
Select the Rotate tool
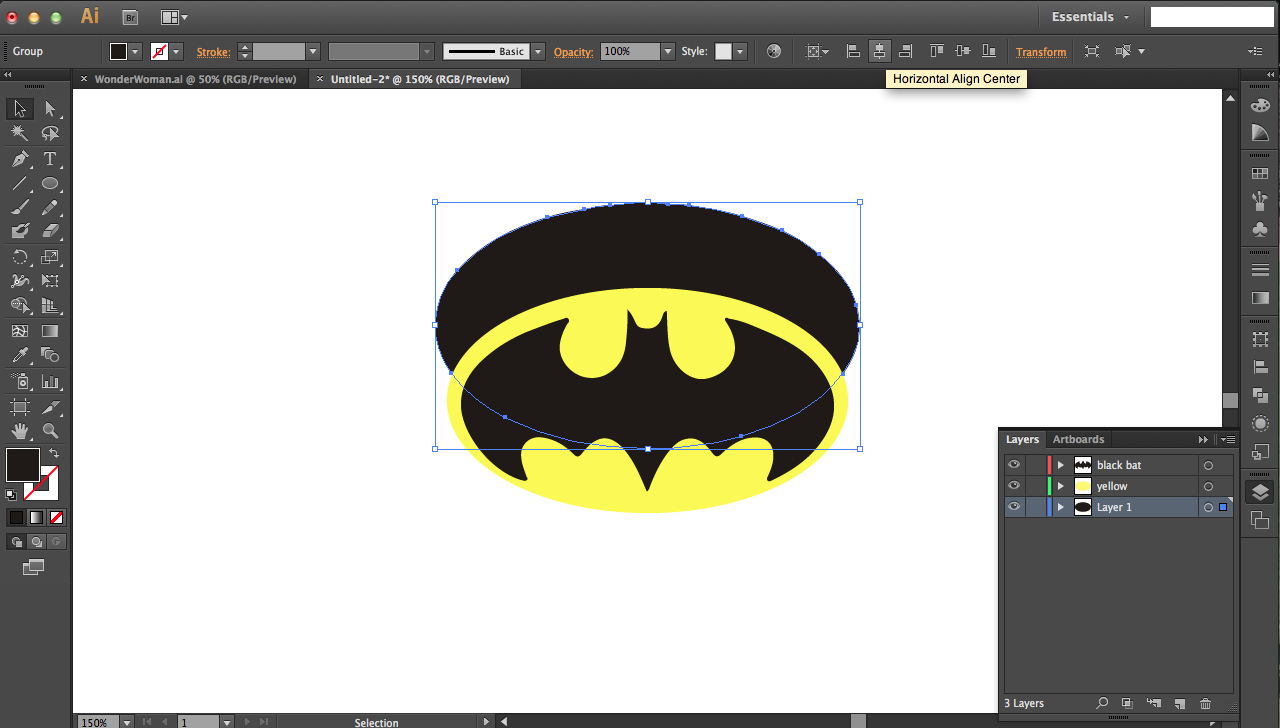(x=19, y=257)
